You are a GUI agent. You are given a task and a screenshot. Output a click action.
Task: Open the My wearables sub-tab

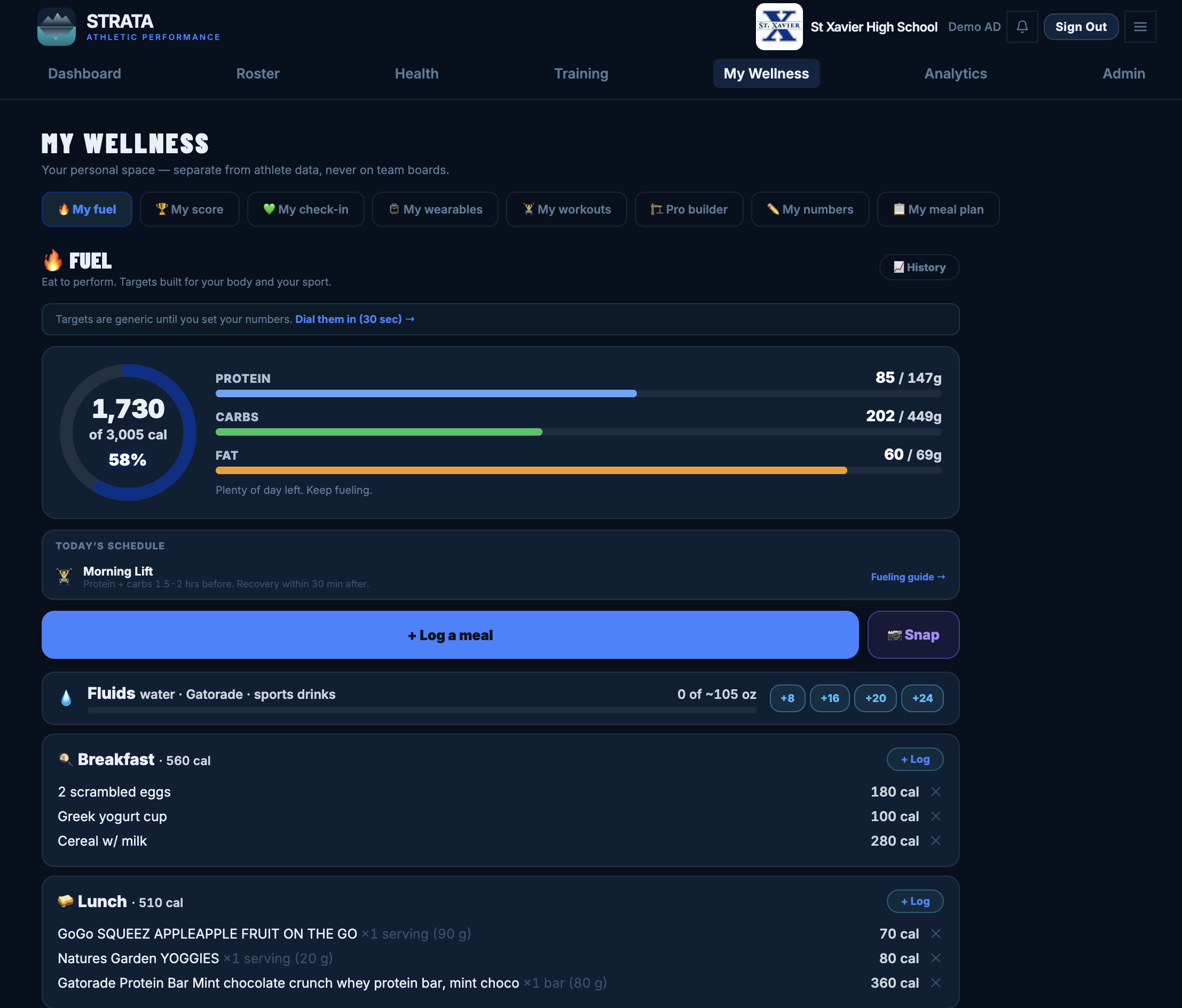(x=435, y=209)
